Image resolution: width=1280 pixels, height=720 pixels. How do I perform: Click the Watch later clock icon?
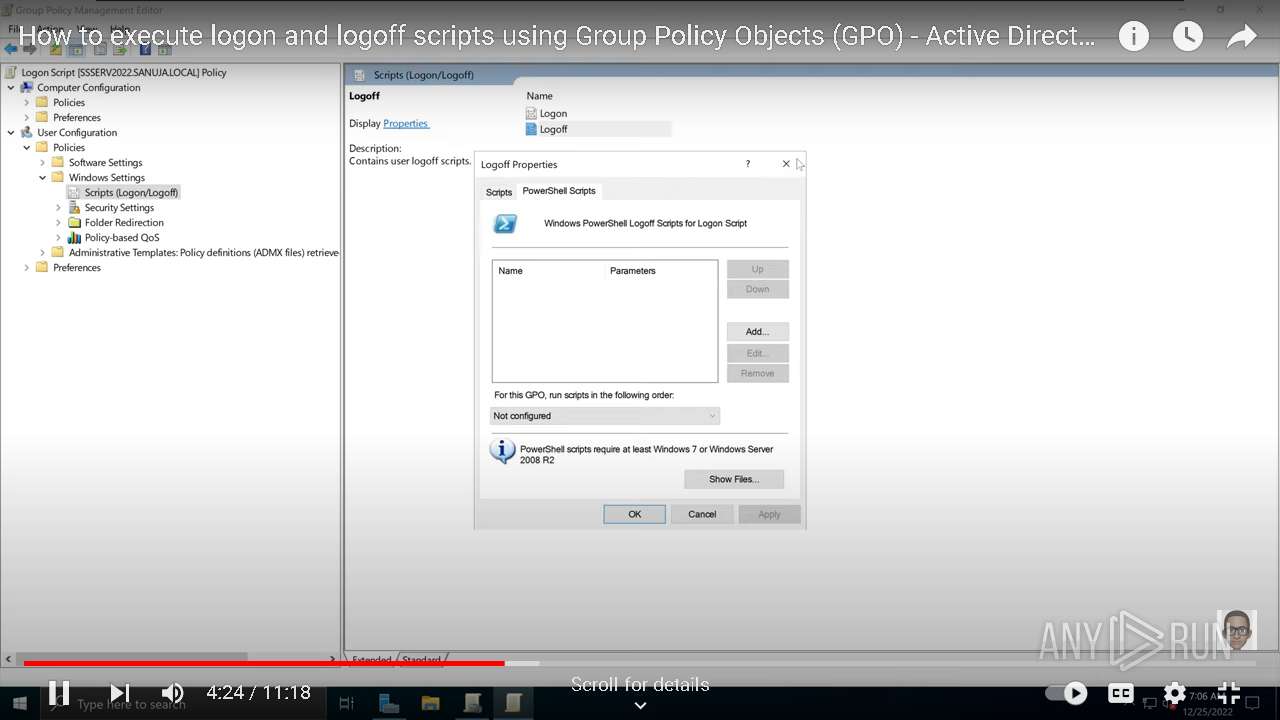(x=1187, y=37)
